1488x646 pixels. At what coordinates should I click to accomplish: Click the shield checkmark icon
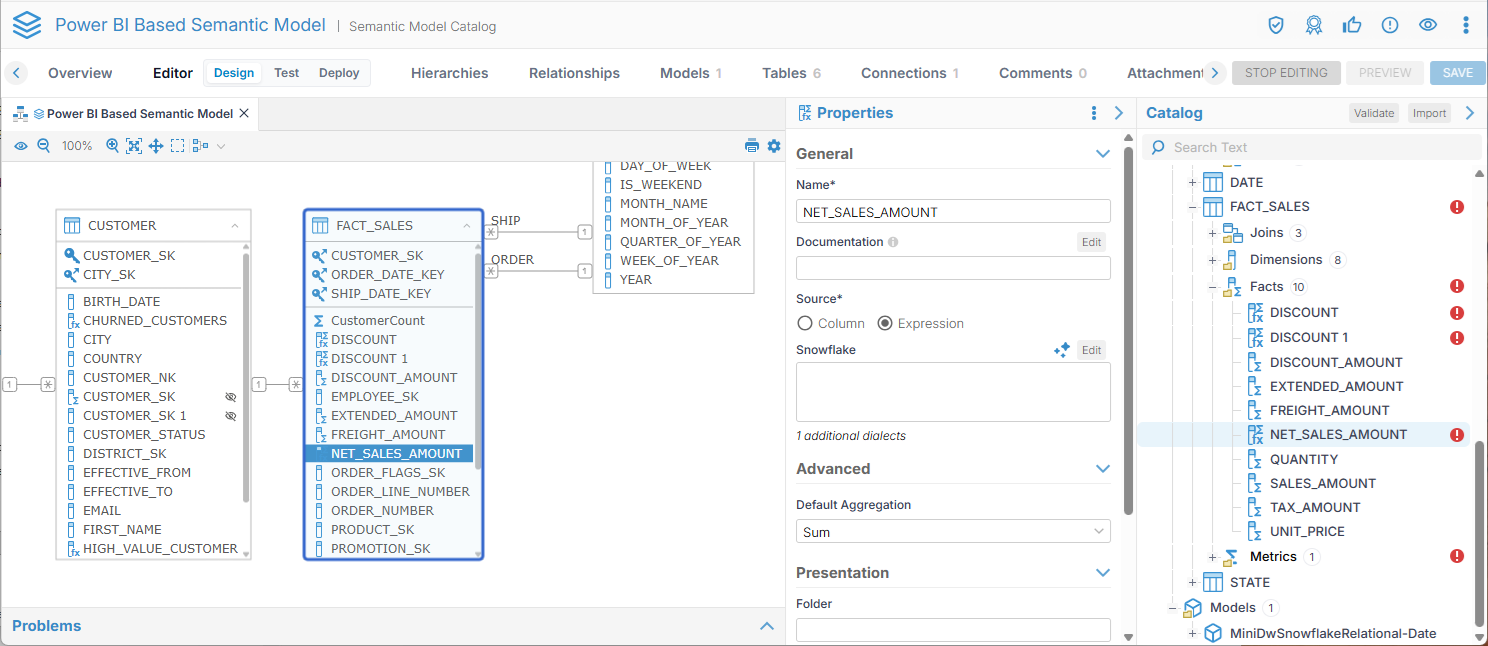(x=1276, y=25)
